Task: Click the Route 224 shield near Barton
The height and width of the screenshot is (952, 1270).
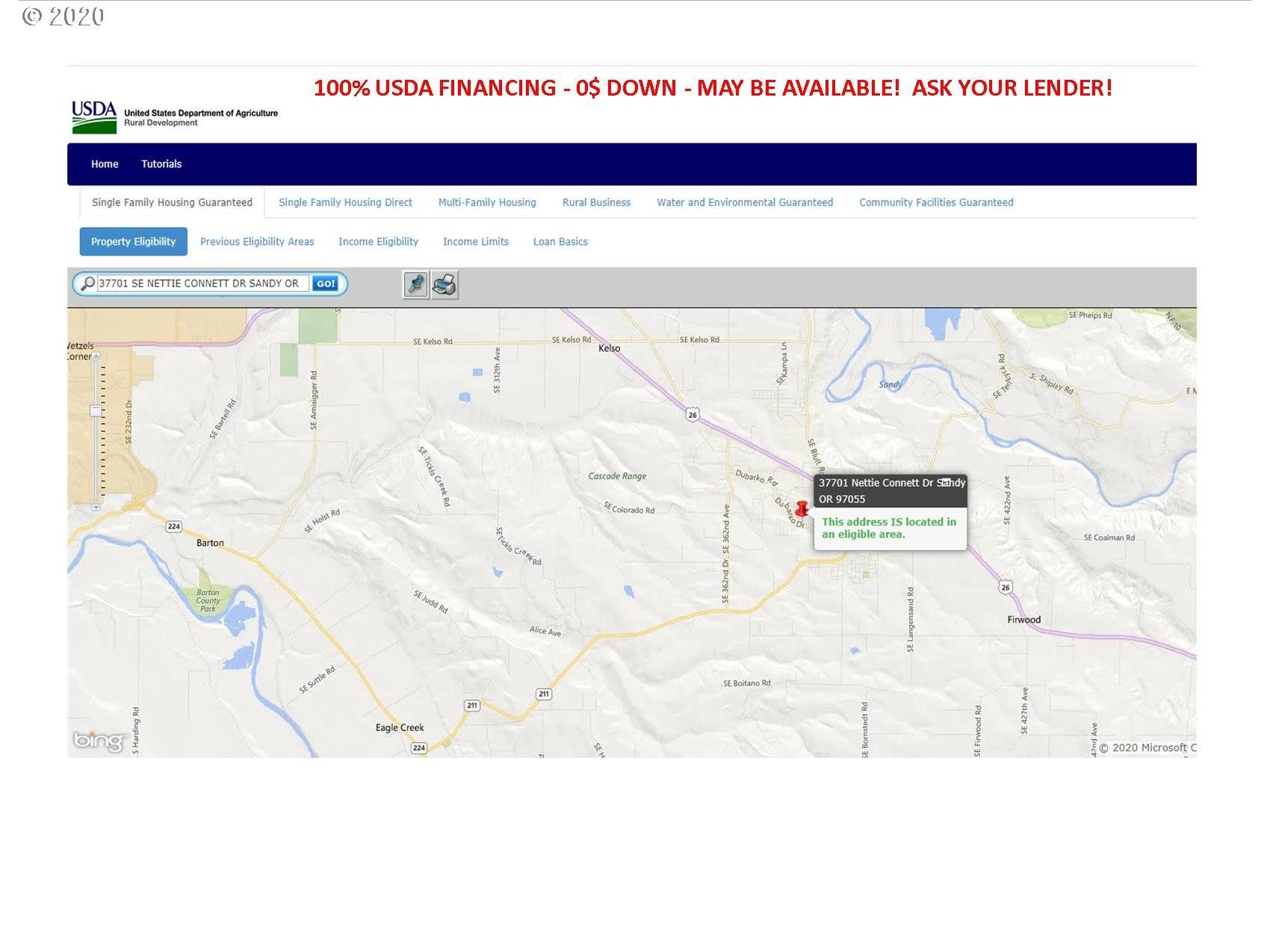Action: pyautogui.click(x=173, y=526)
